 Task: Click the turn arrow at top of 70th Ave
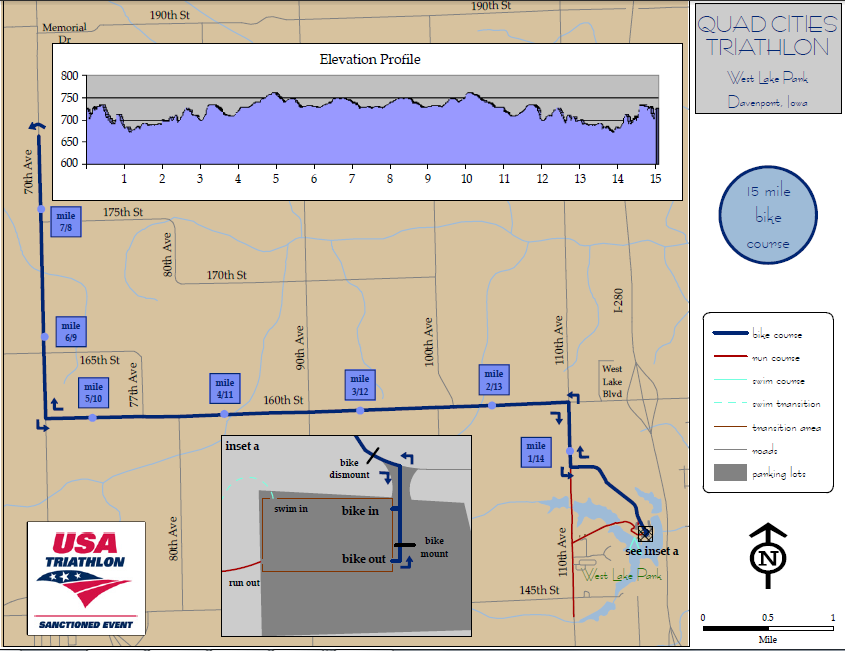37,124
